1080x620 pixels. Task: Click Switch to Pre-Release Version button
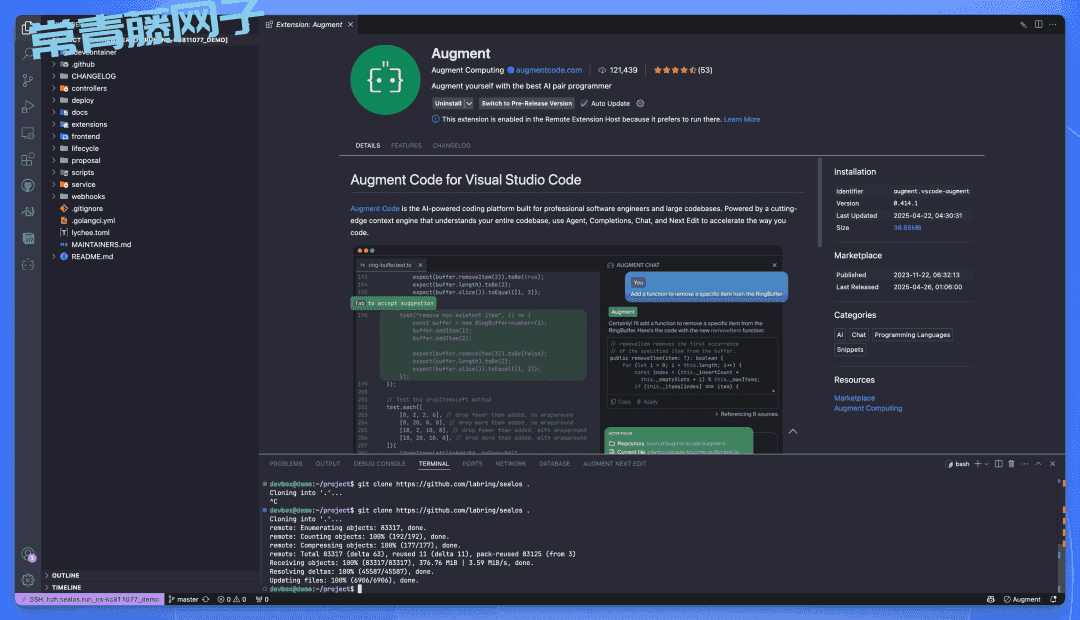(526, 103)
